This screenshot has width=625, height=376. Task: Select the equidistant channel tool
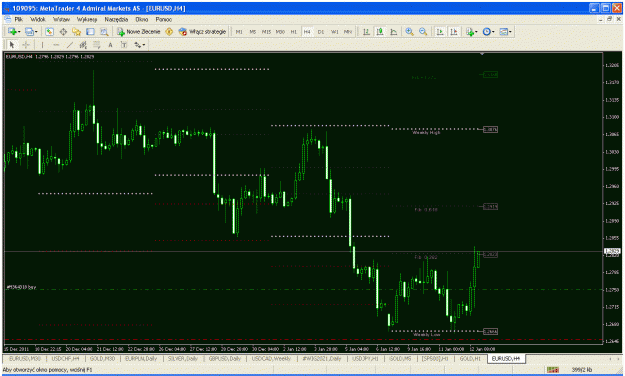[83, 45]
